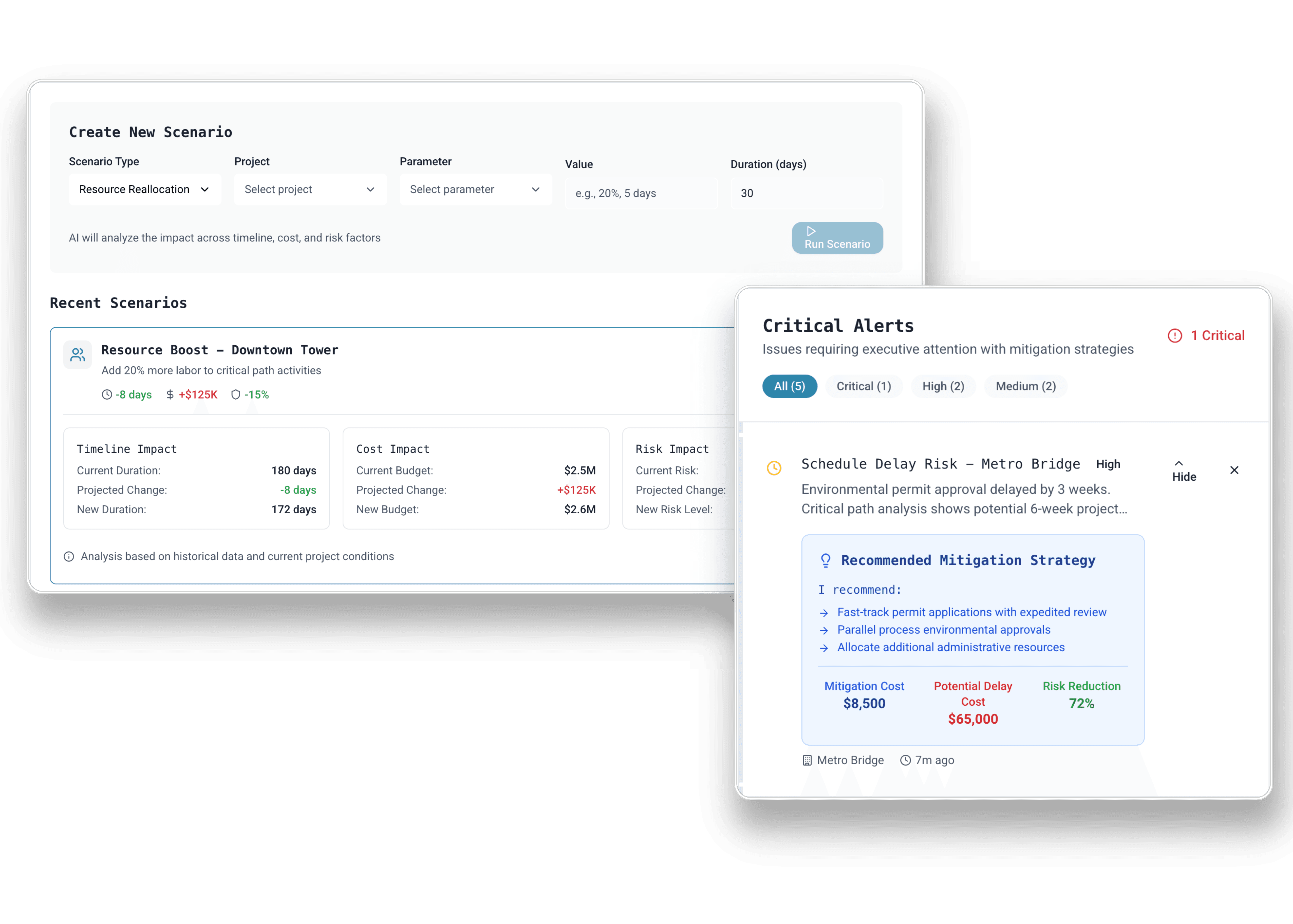Image resolution: width=1293 pixels, height=924 pixels.
Task: Select the All (5) filter tab
Action: coord(789,386)
